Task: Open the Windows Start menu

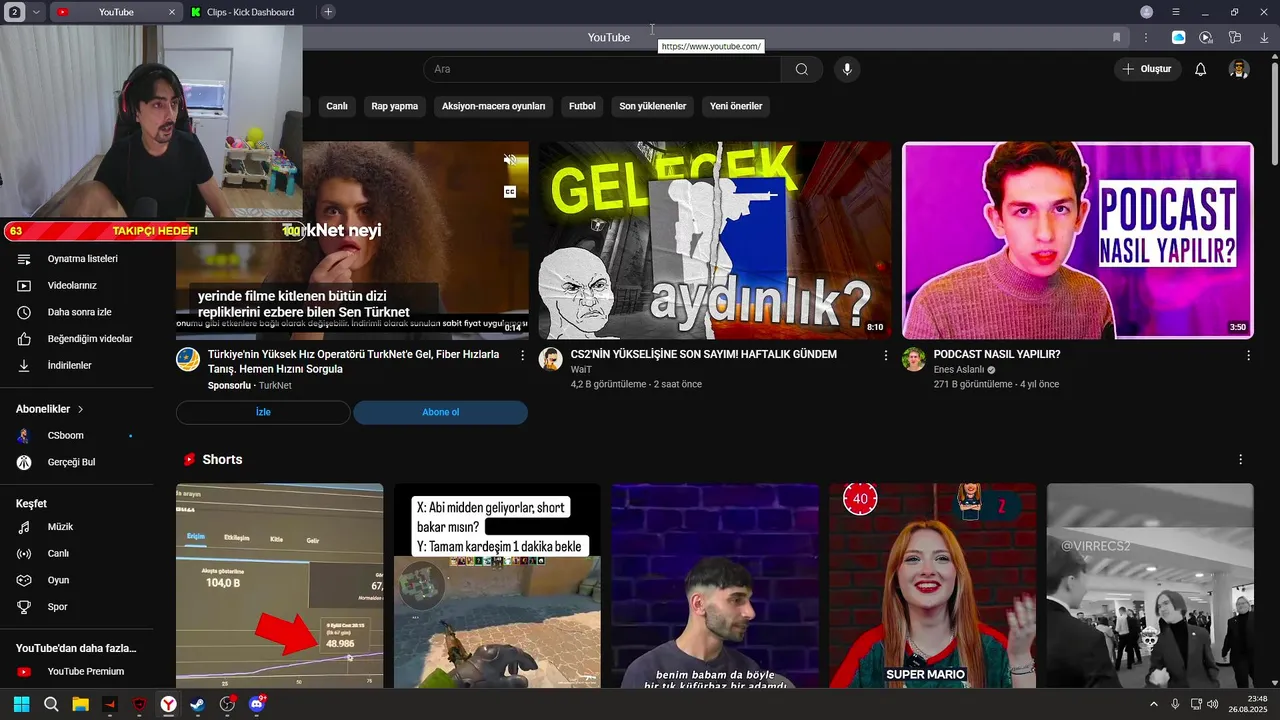Action: 21,704
